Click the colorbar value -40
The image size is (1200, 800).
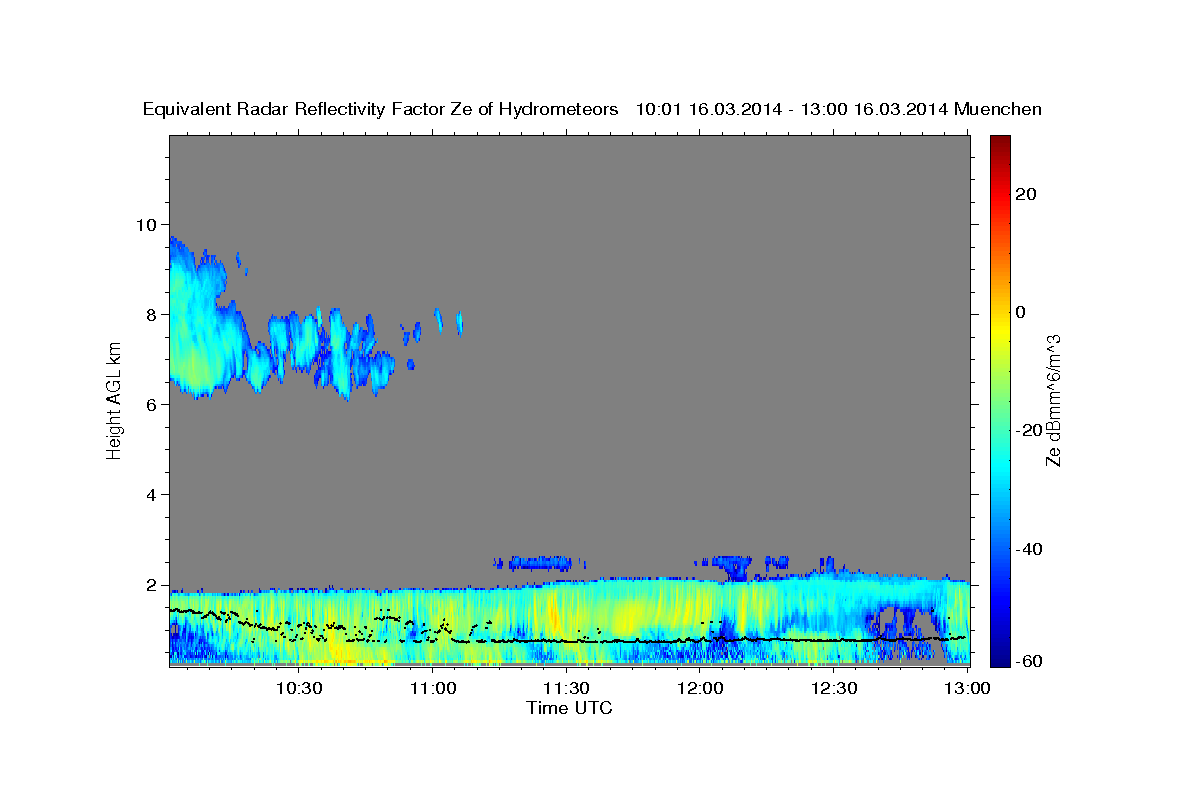point(1029,548)
